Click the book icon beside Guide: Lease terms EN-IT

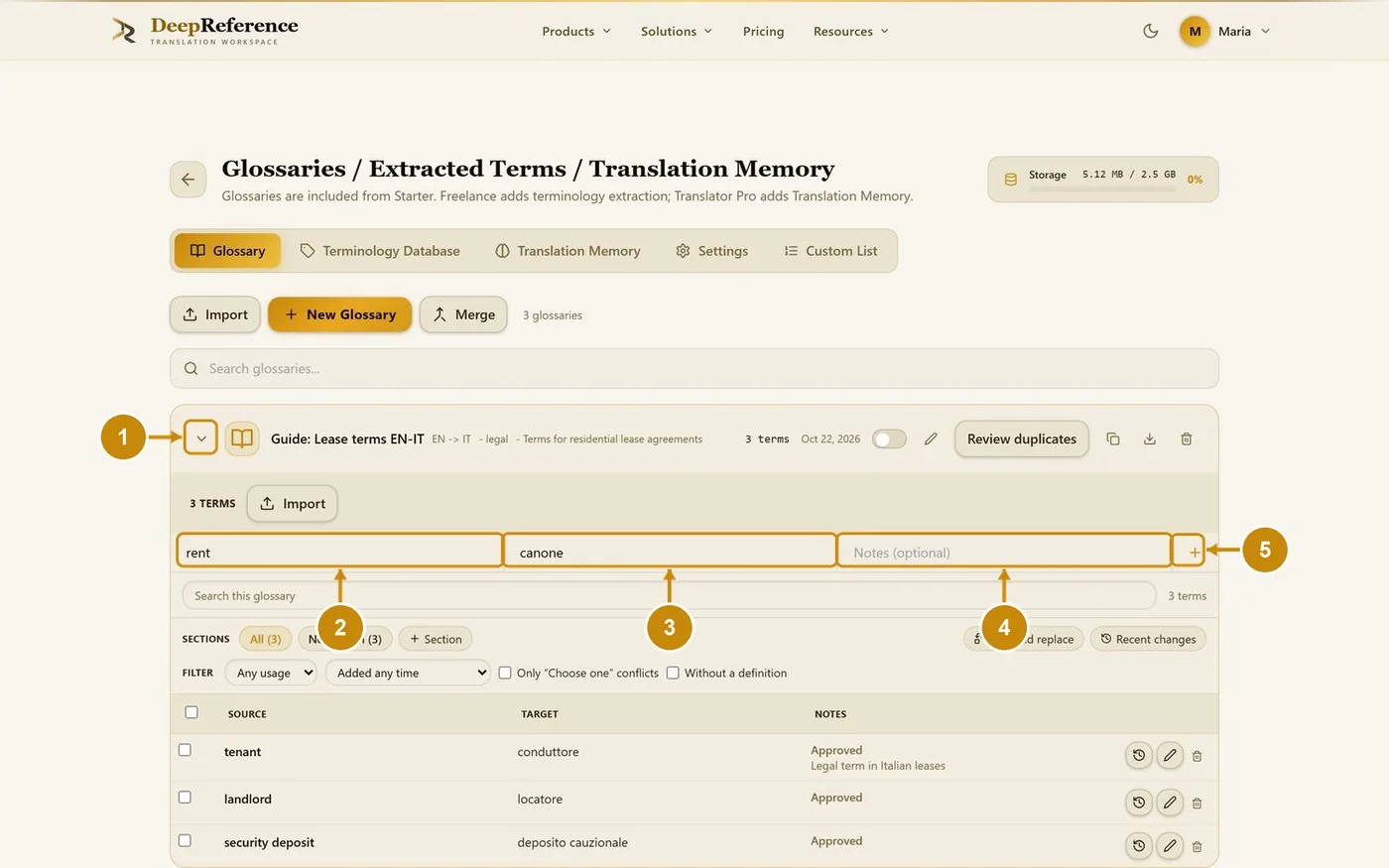[242, 438]
